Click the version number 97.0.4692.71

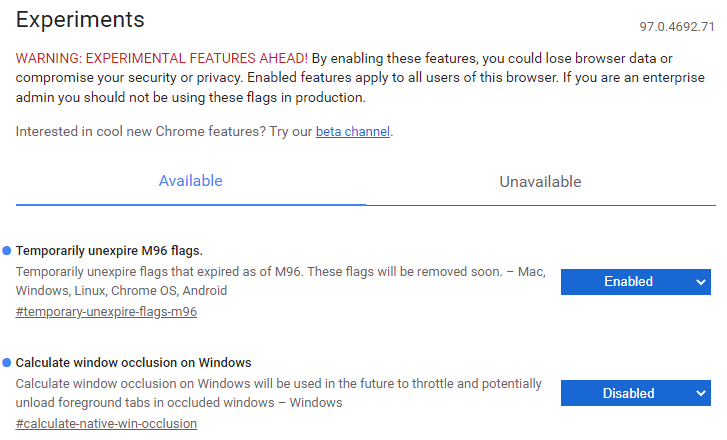(677, 26)
